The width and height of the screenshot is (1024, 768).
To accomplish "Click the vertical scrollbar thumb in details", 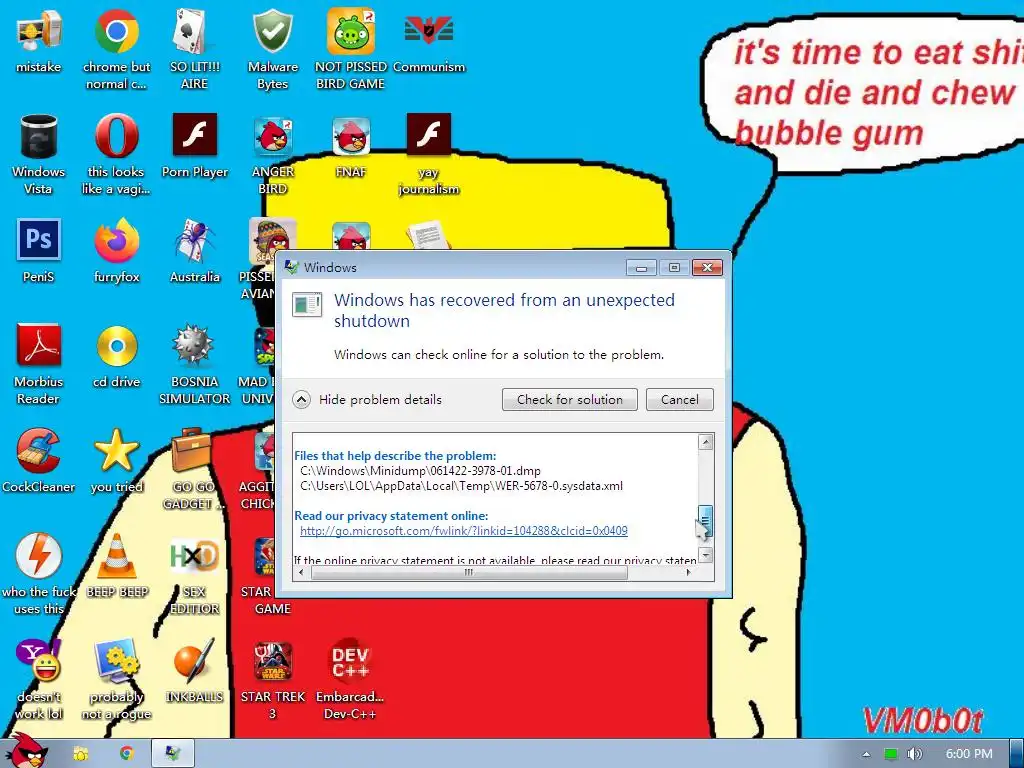I will click(x=705, y=520).
